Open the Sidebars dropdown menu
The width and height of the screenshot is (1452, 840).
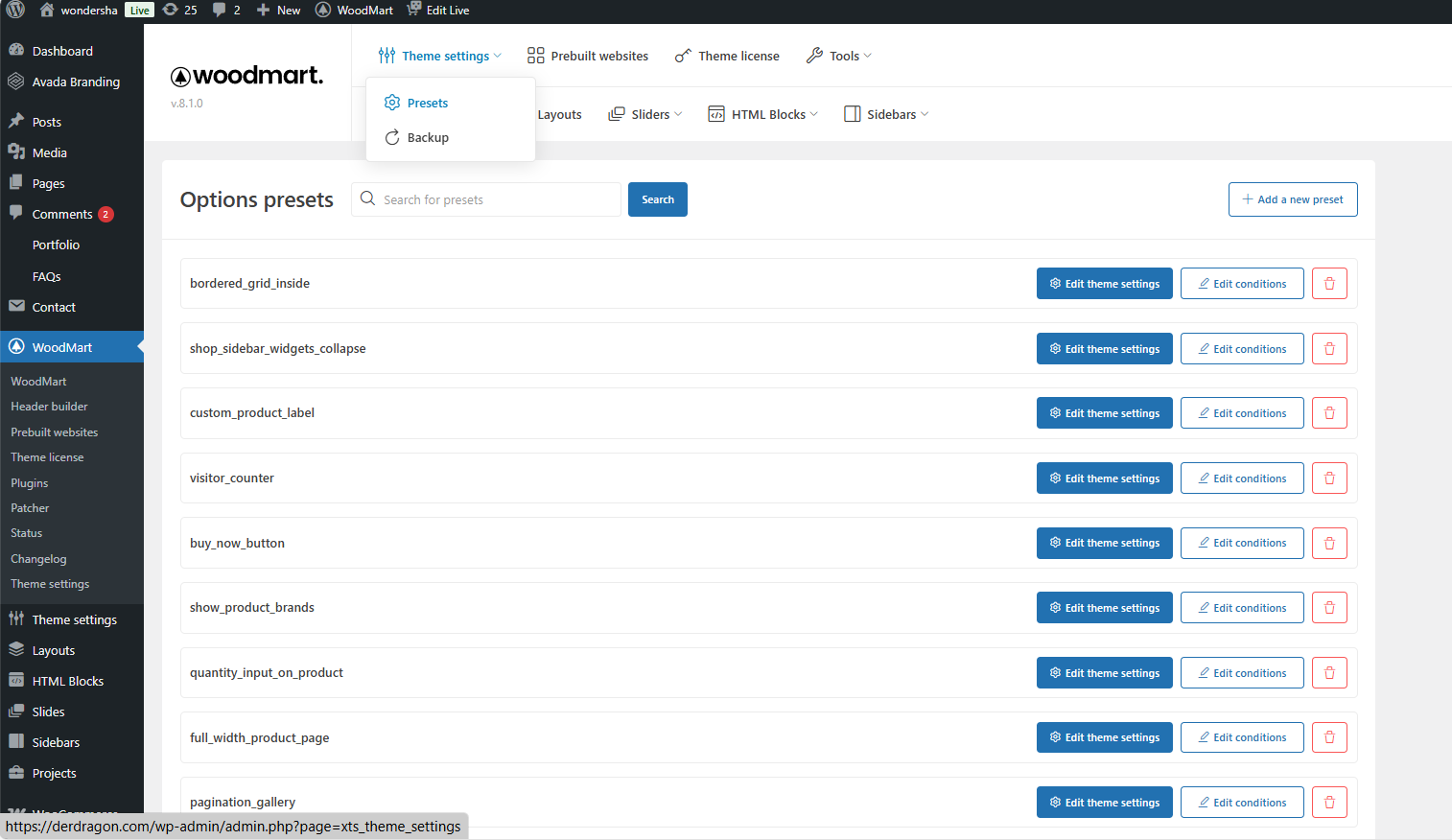pos(886,114)
